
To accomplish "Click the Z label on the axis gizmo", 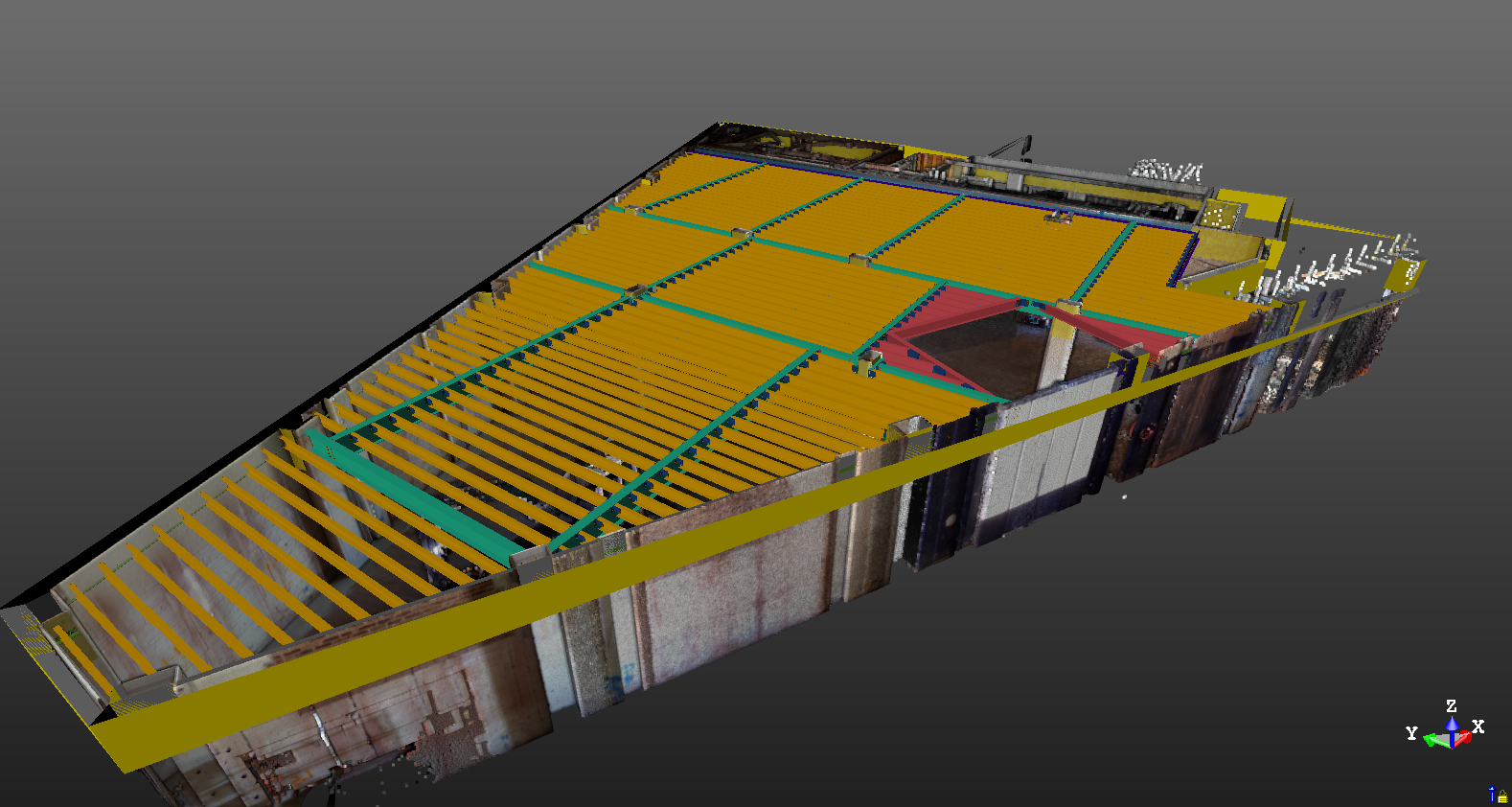I will click(1451, 706).
